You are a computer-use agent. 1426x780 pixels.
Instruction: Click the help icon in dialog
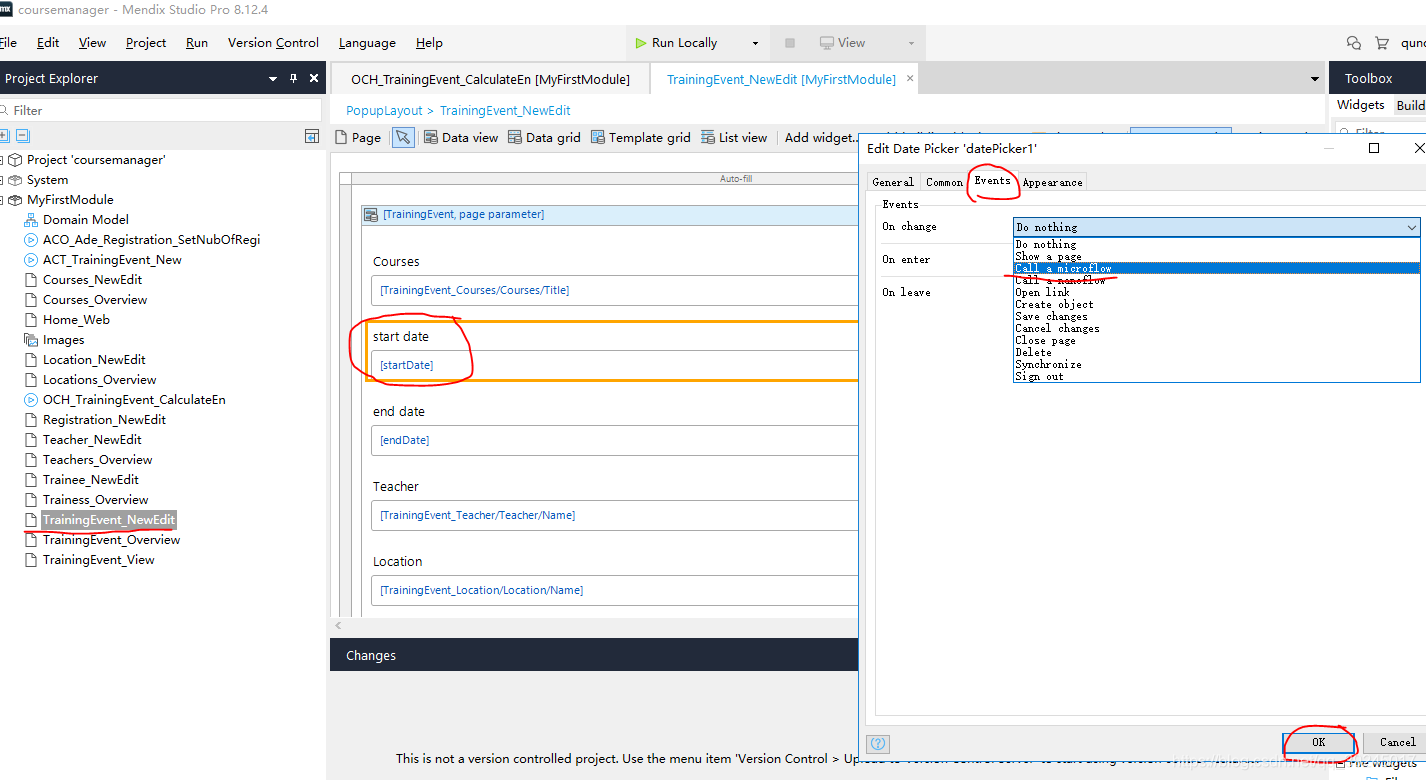878,743
